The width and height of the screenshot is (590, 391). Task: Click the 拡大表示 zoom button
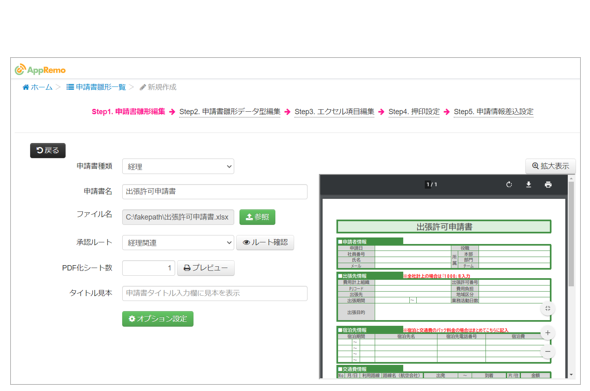point(550,166)
